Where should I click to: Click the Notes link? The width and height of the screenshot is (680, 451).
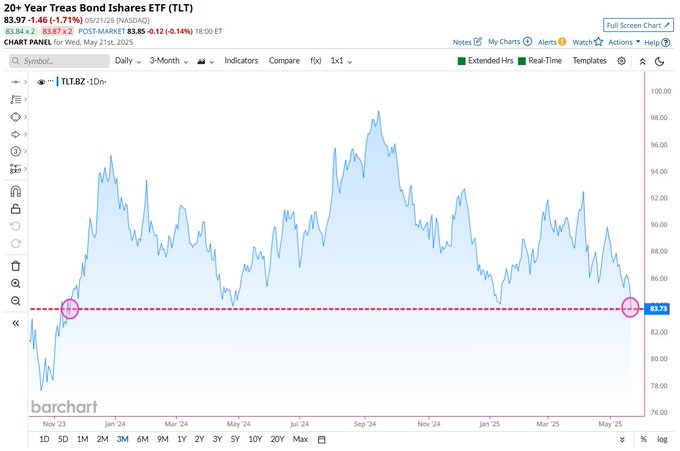tap(462, 42)
